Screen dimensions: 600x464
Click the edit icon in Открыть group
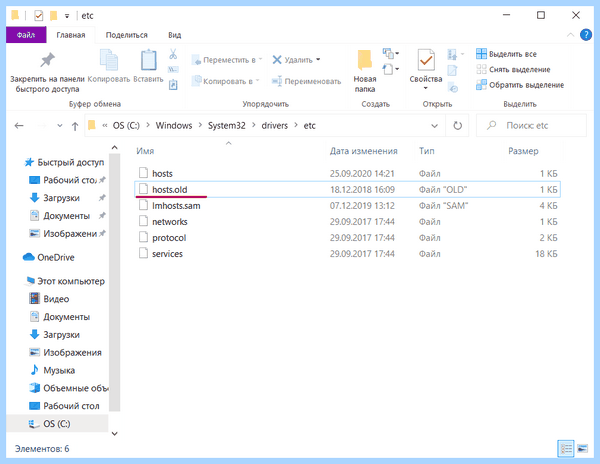[x=452, y=70]
